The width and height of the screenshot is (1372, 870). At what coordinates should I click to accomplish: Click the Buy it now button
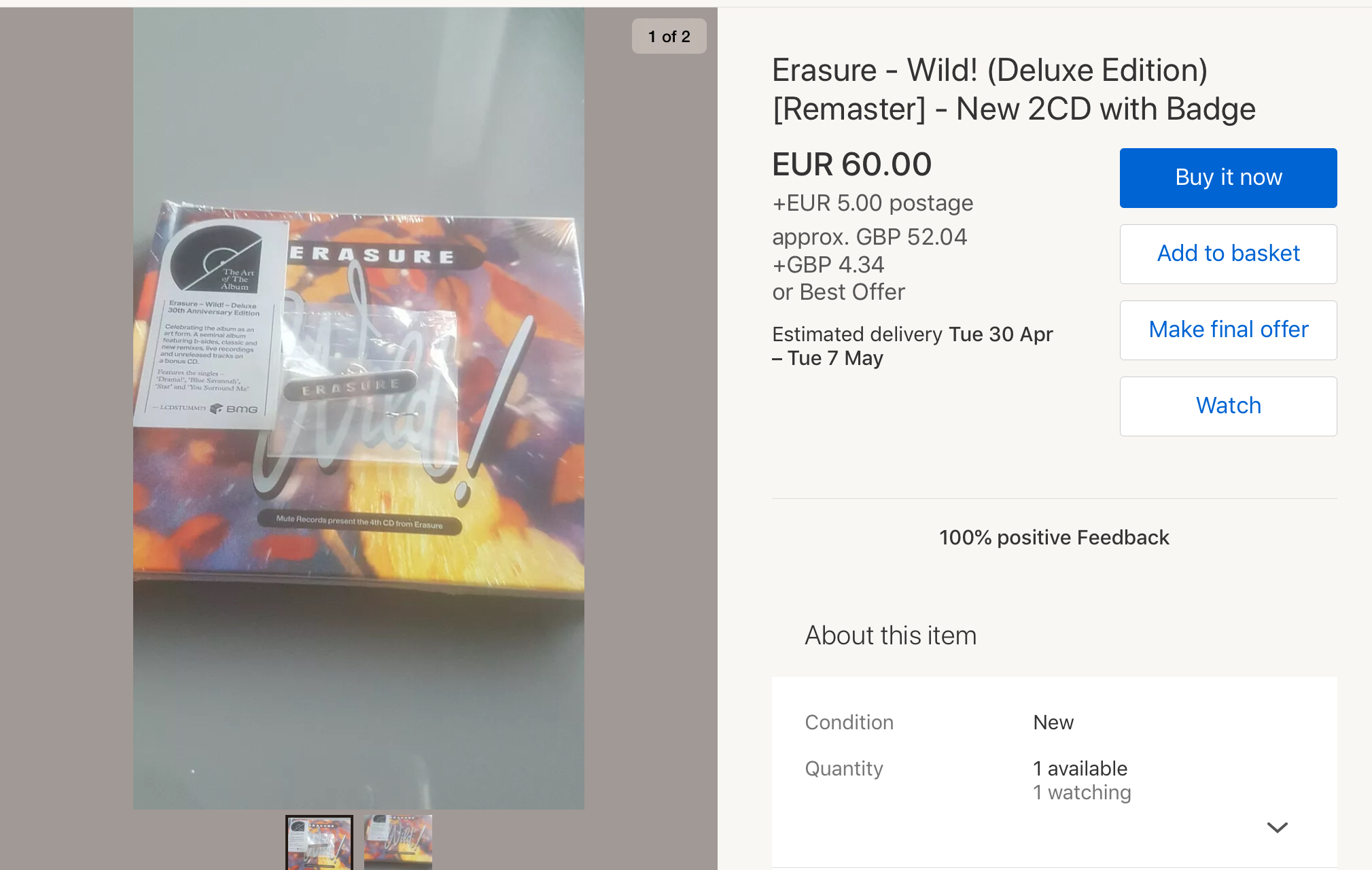point(1228,177)
